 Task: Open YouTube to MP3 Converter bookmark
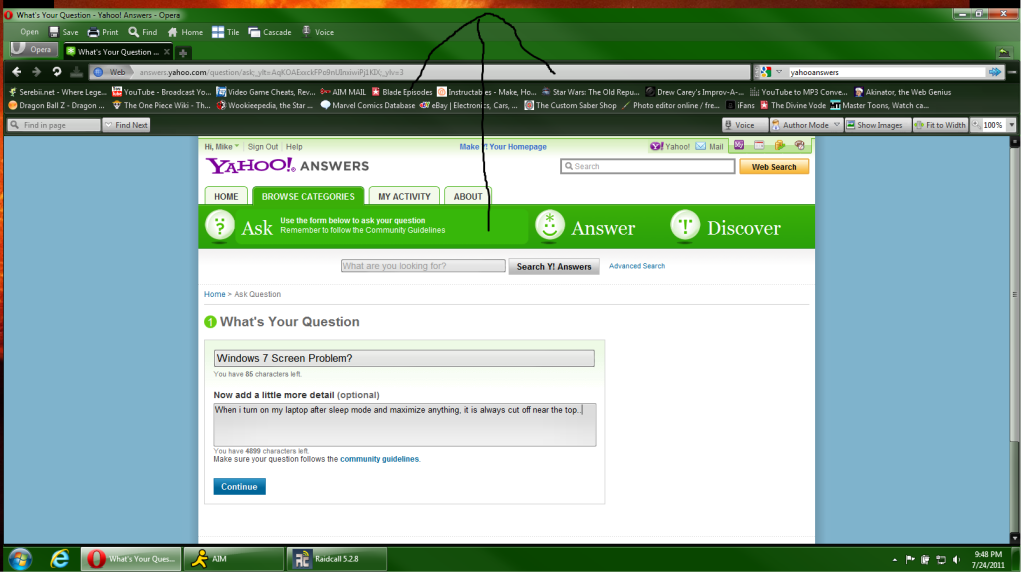click(799, 92)
